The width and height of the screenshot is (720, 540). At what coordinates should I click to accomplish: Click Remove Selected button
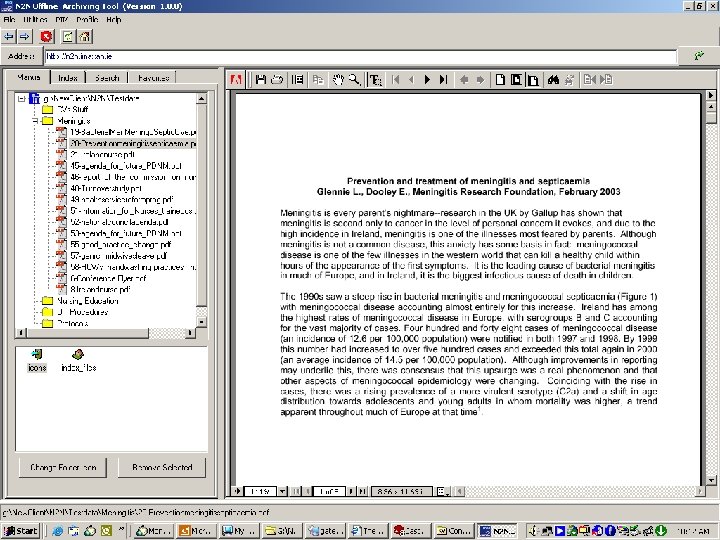162,467
